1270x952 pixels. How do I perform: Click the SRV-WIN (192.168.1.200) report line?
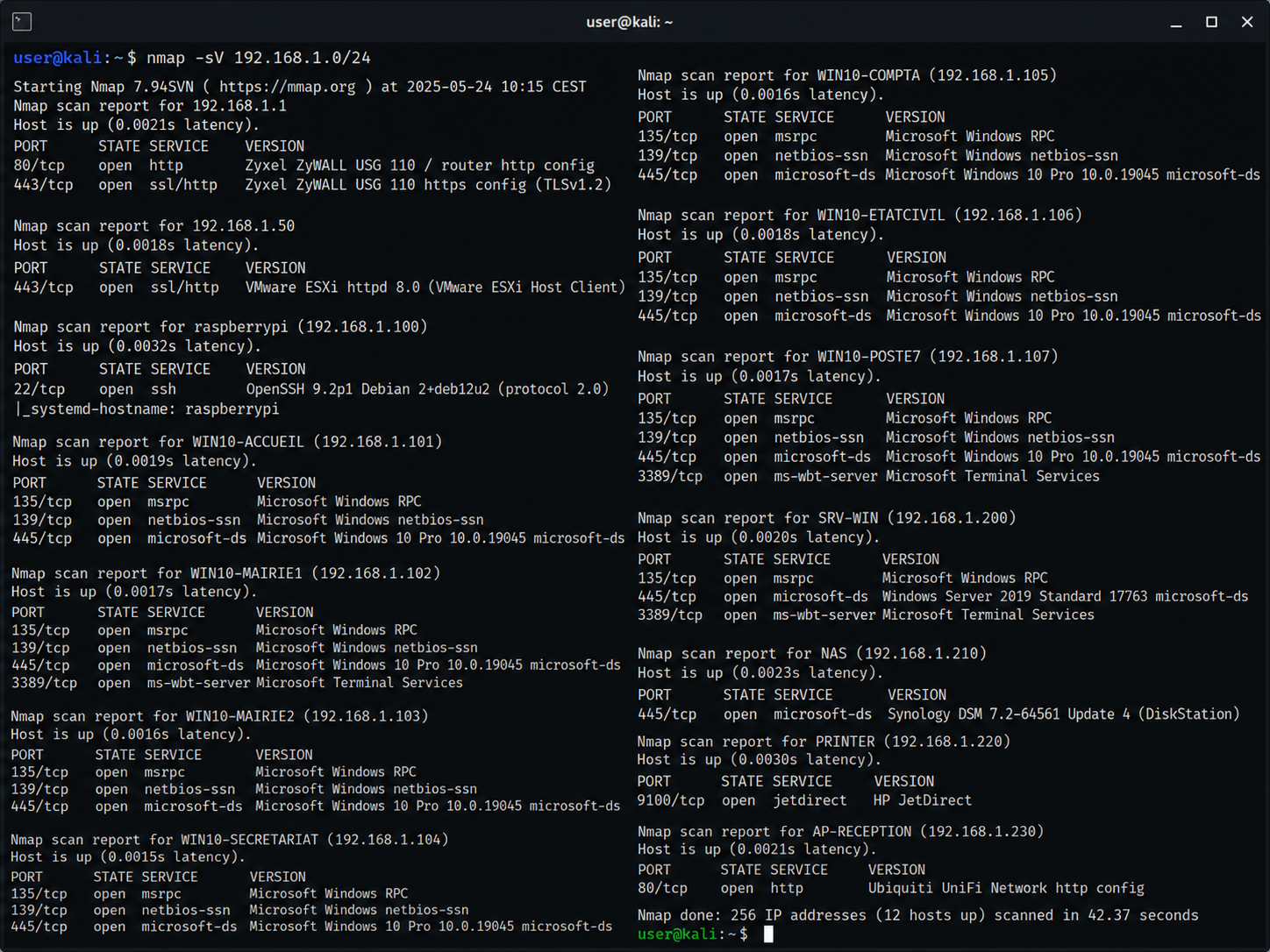827,518
